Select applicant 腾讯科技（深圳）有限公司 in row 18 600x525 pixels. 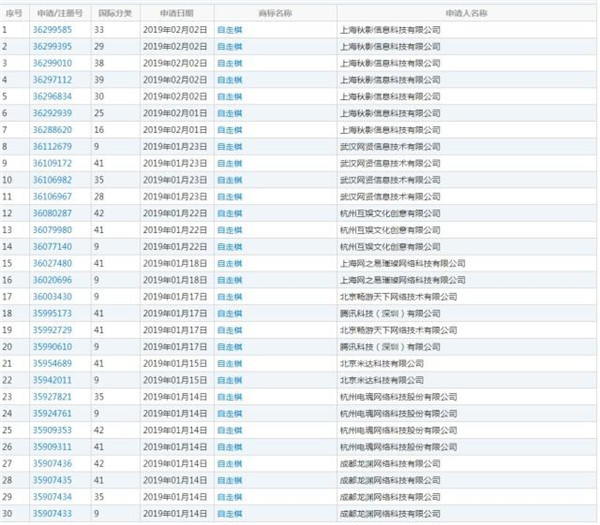[x=390, y=313]
